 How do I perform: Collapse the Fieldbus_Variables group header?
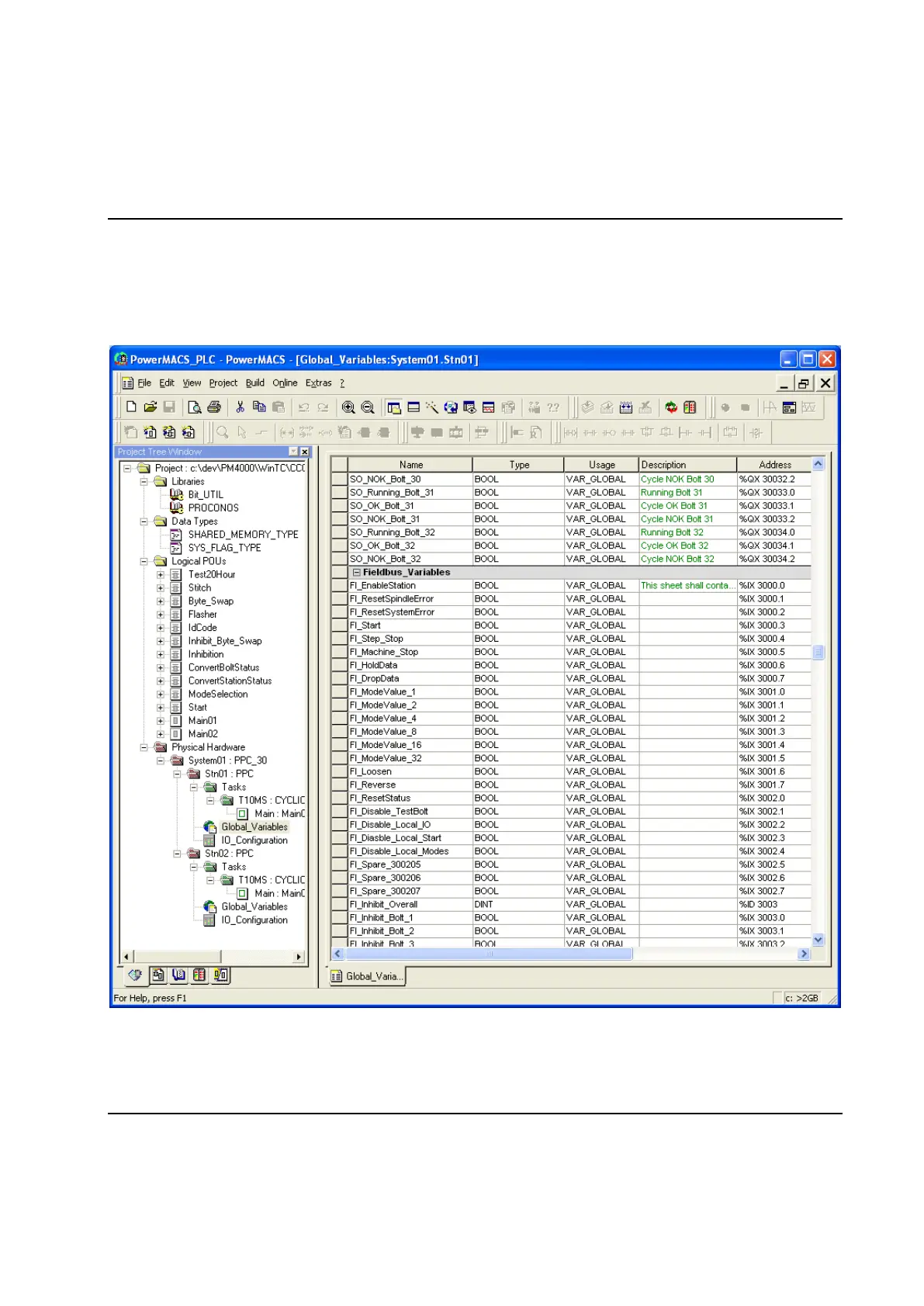[x=357, y=573]
